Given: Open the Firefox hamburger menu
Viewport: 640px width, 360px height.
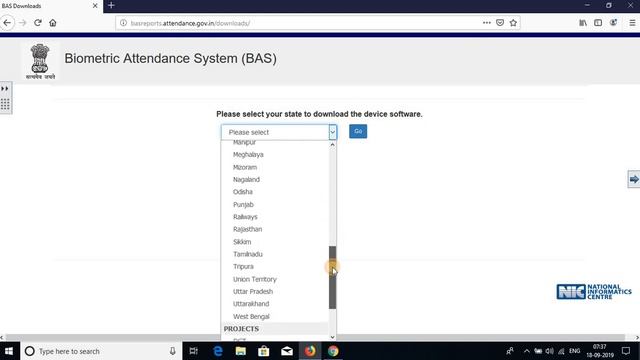Looking at the screenshot, I should [632, 23].
